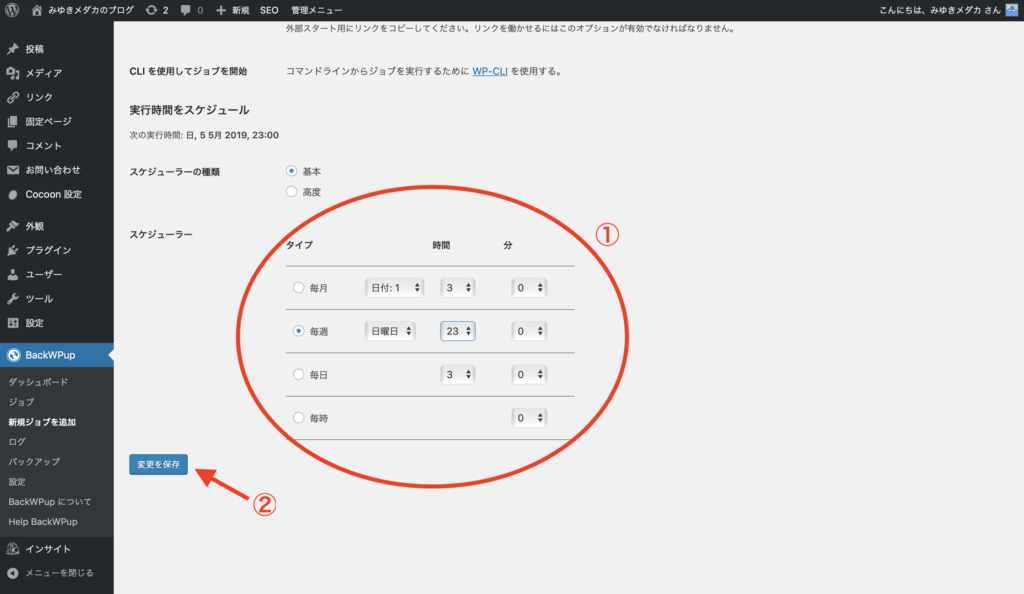Open the monthly hour dropdown showing 3

[x=457, y=288]
